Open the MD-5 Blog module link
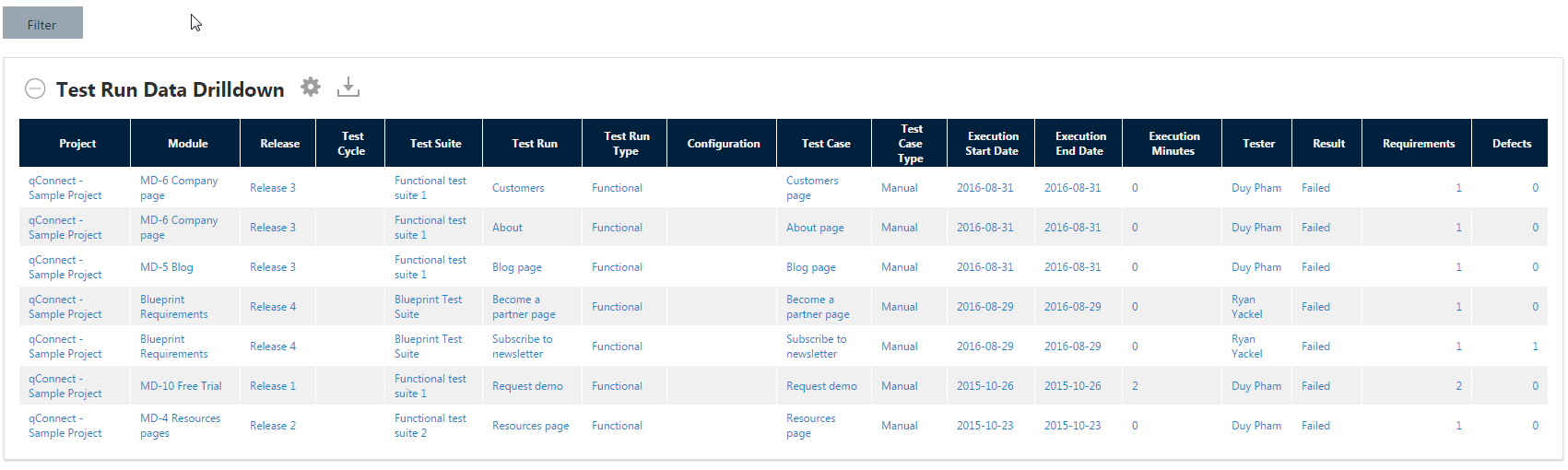Viewport: 1568px width, 470px height. point(167,267)
